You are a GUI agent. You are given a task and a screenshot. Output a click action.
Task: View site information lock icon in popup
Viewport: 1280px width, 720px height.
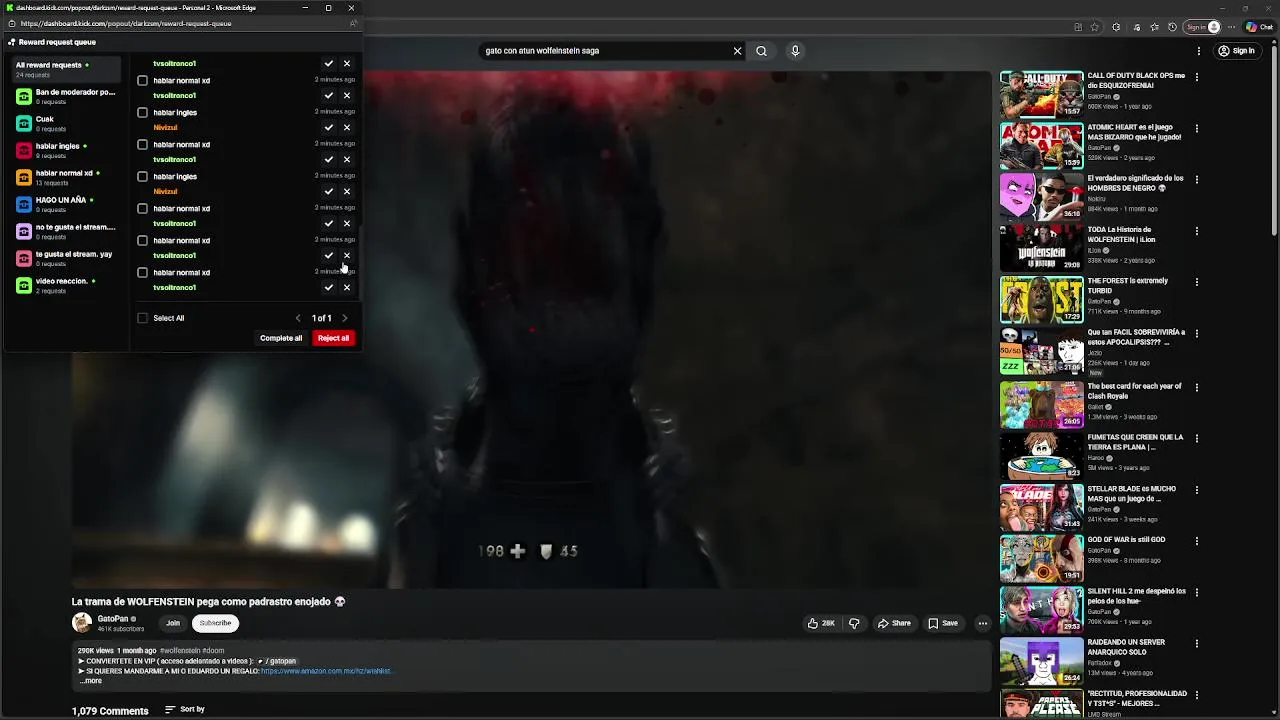pos(12,23)
